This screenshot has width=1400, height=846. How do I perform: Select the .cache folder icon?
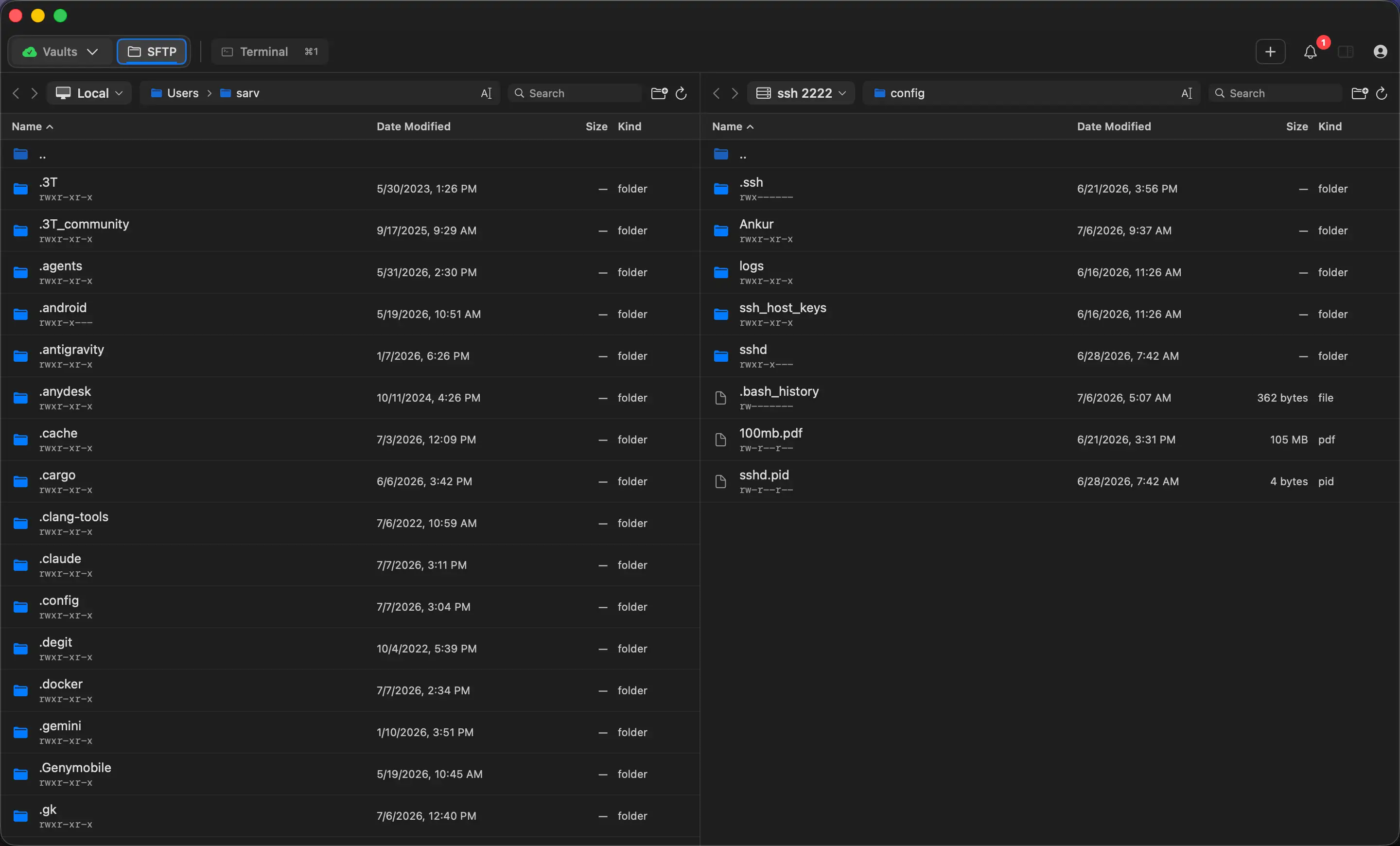coord(20,440)
